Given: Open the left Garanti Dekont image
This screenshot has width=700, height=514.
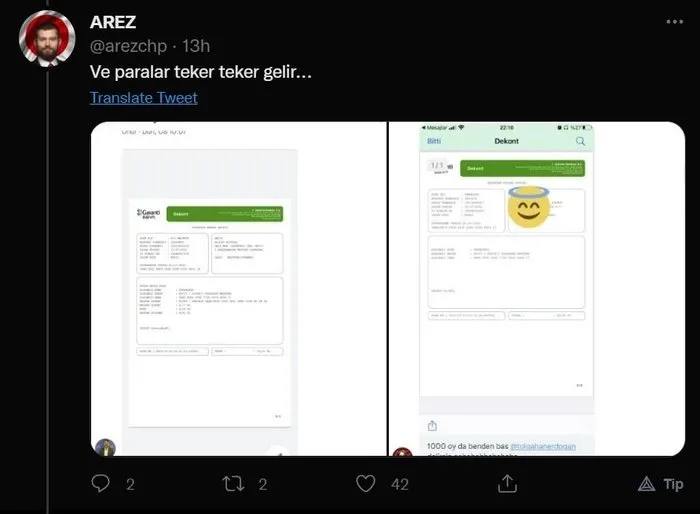Looking at the screenshot, I should pos(239,288).
